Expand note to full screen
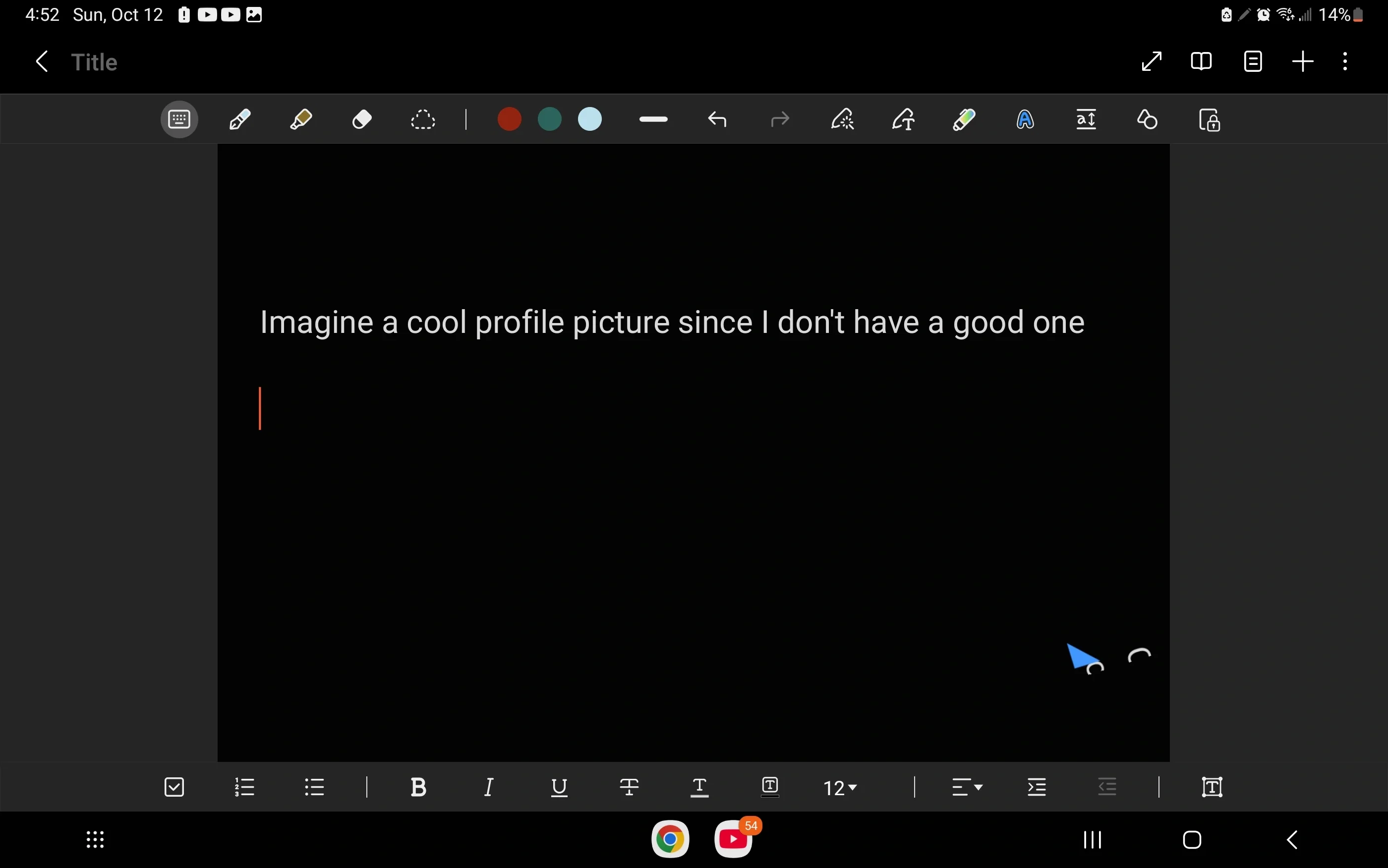Screen dimensions: 1388x868 point(1152,61)
